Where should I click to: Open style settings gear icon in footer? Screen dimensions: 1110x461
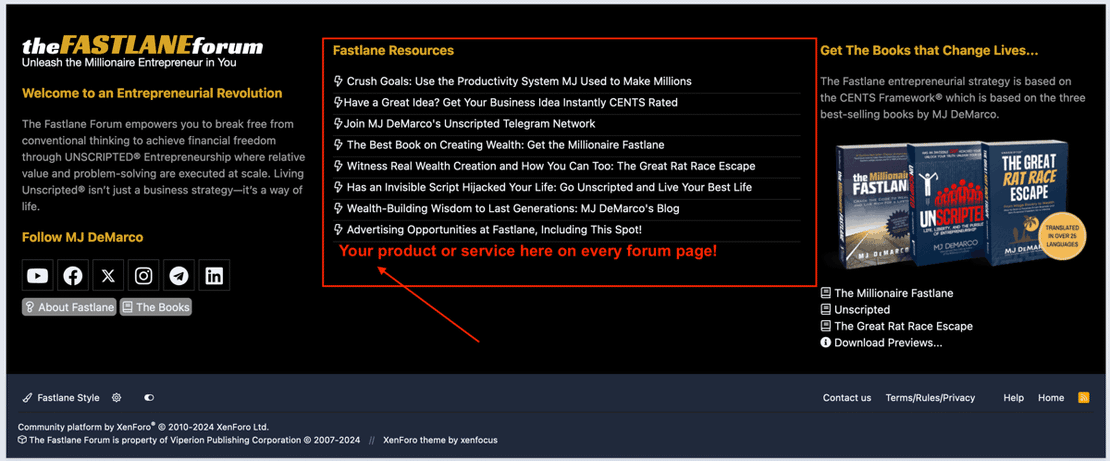point(117,398)
